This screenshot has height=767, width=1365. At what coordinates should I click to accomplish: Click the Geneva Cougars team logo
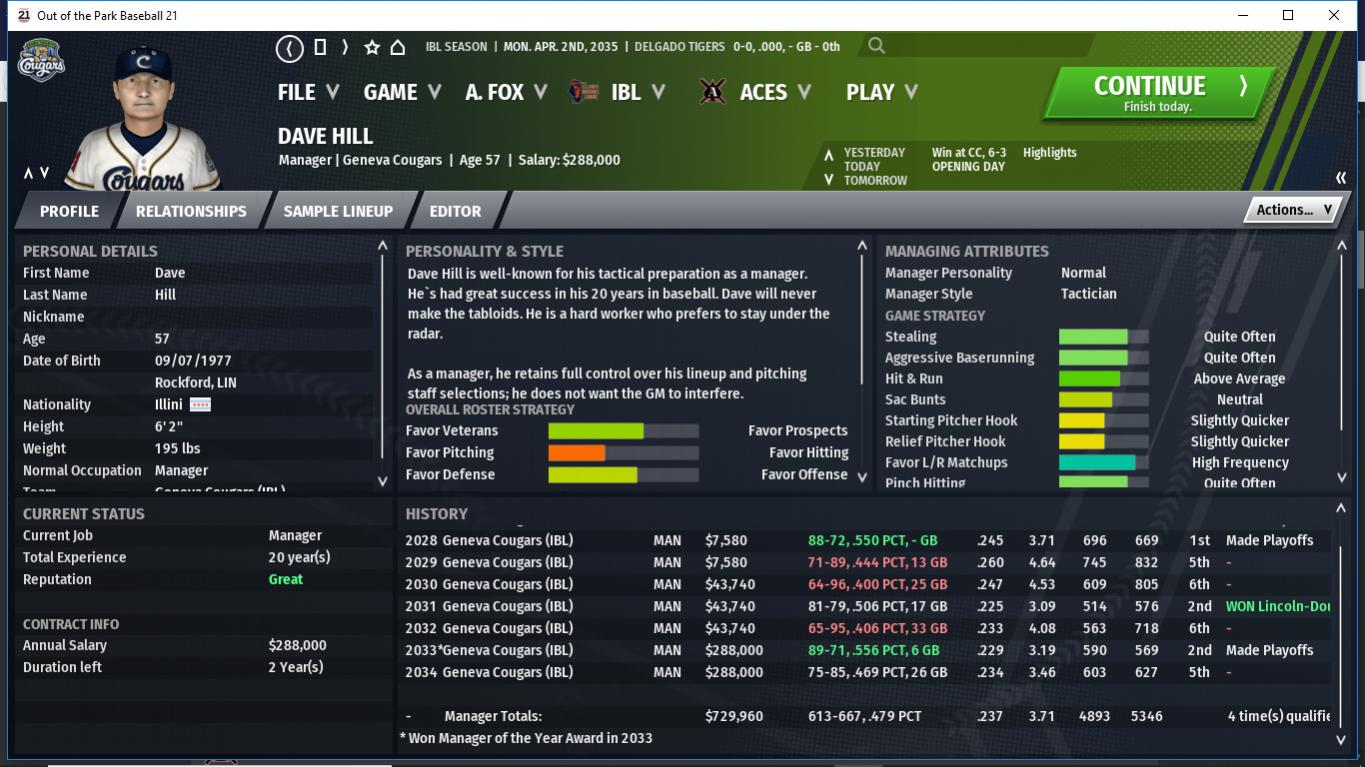(42, 61)
